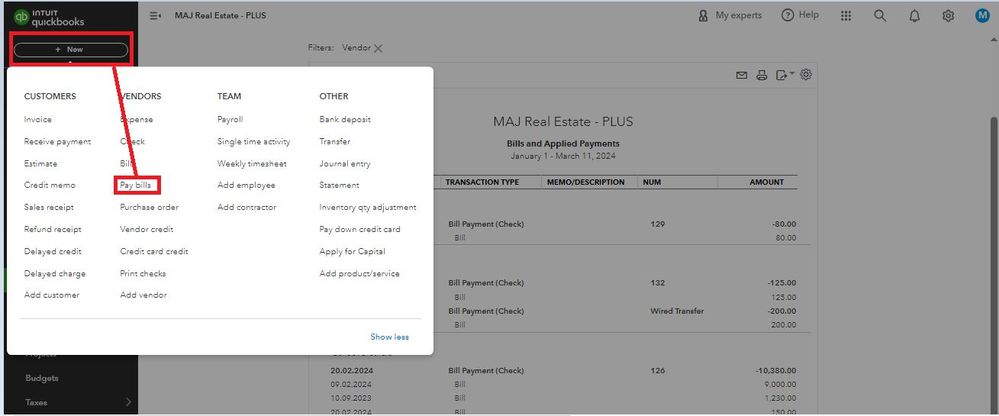Image resolution: width=999 pixels, height=416 pixels.
Task: Select Credit card credit
Action: (154, 252)
